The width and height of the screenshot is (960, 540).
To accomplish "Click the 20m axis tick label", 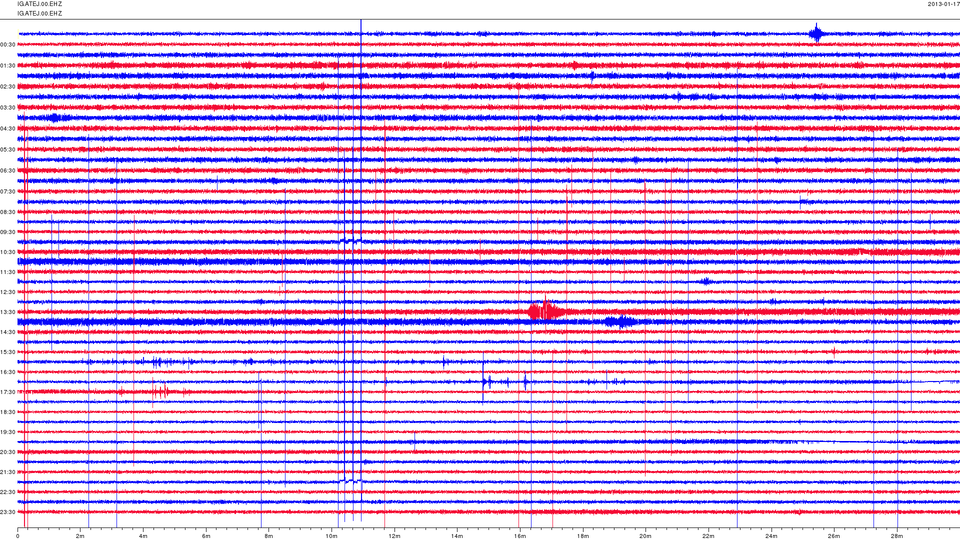I will coord(645,536).
